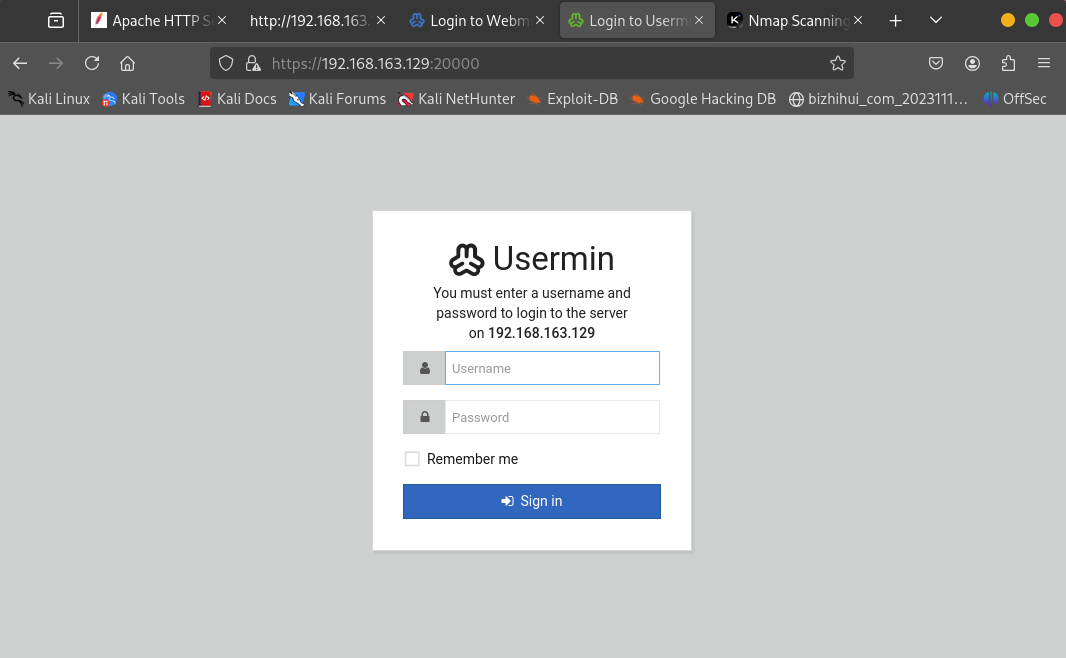Open the browser home page

[127, 63]
